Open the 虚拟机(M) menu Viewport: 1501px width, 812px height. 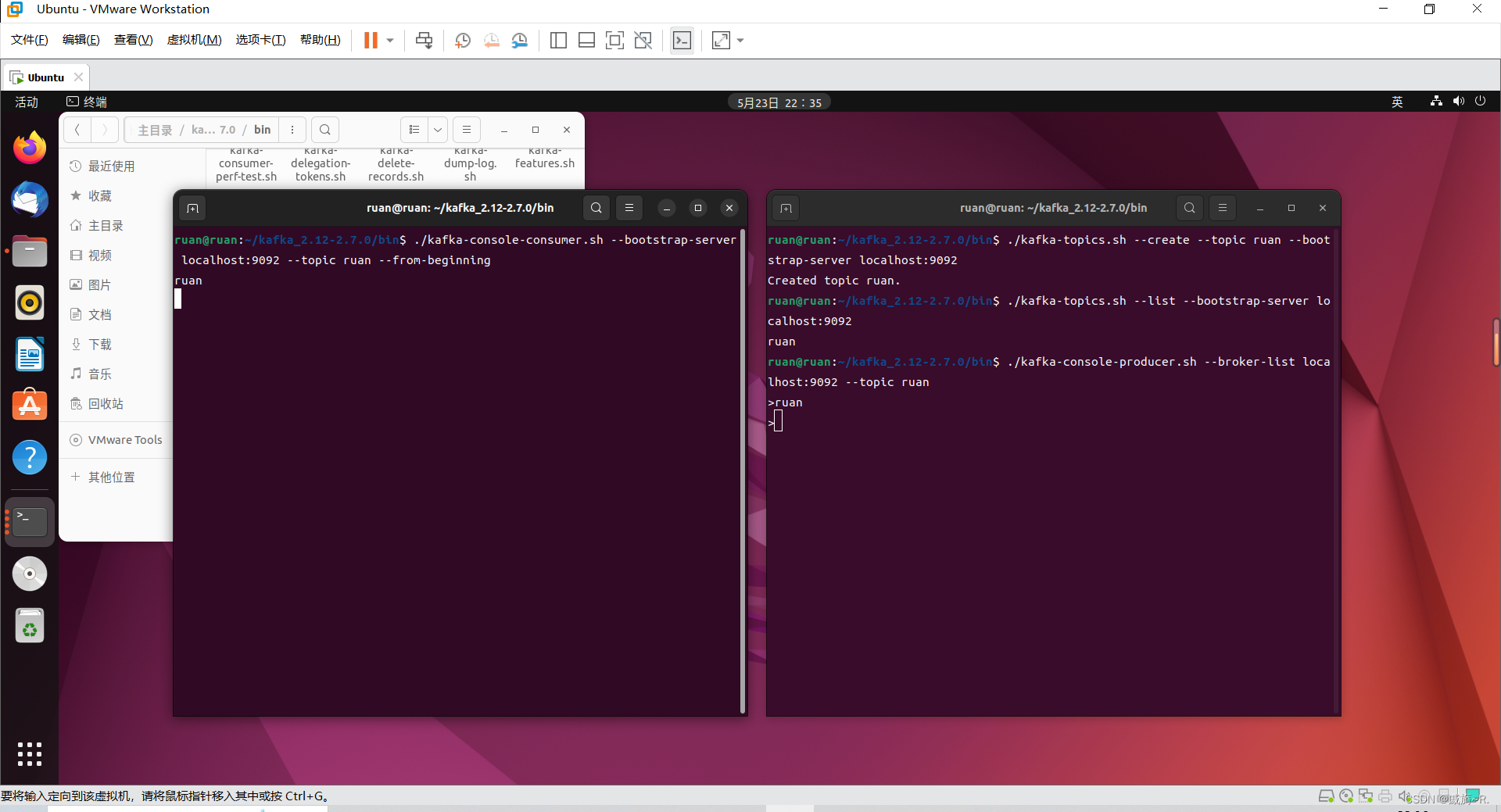pyautogui.click(x=194, y=40)
